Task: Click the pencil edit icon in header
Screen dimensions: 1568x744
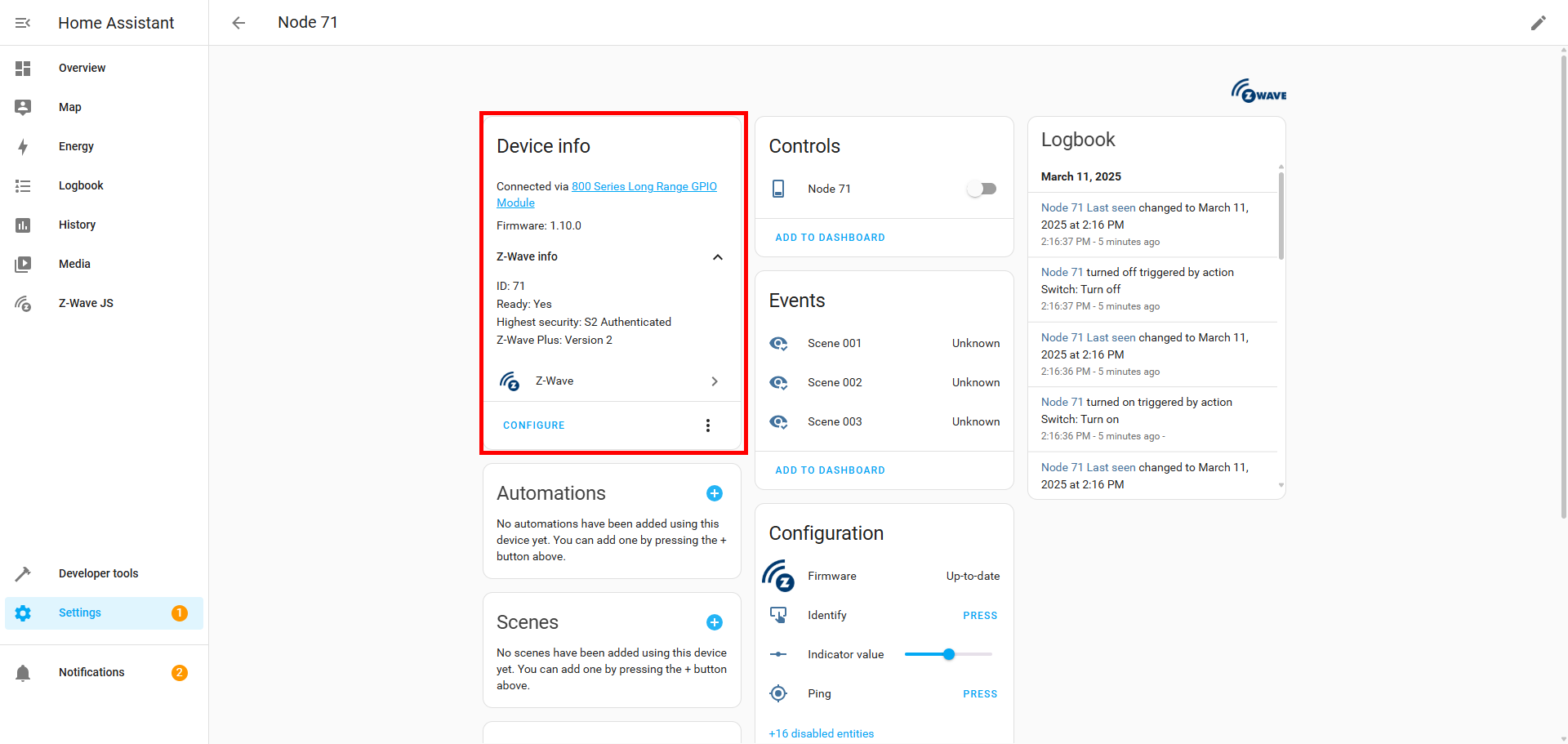Action: [1538, 23]
